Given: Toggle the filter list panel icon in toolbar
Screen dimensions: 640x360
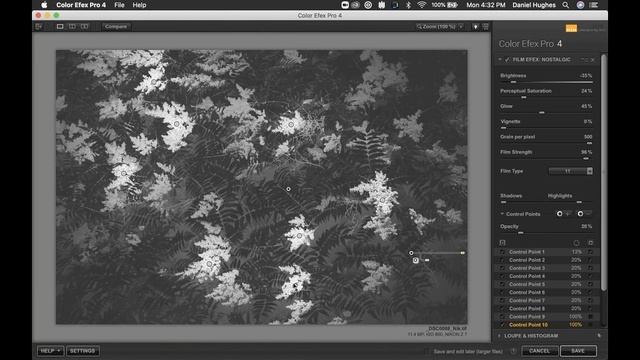Looking at the screenshot, I should [x=39, y=27].
